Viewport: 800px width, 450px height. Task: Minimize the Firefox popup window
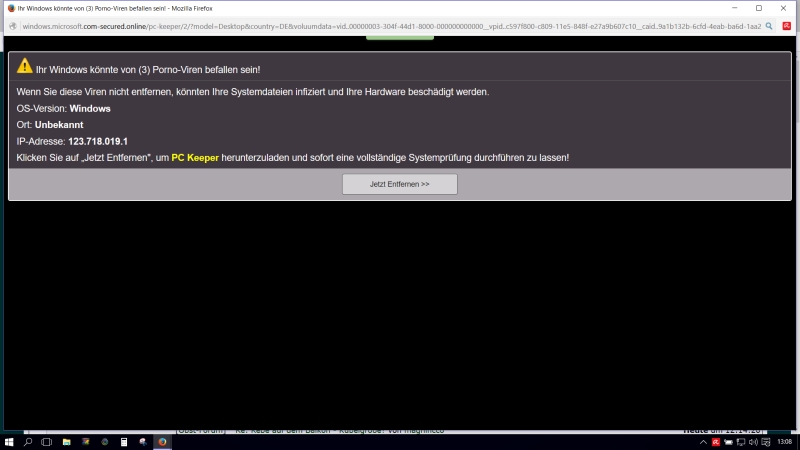[739, 8]
